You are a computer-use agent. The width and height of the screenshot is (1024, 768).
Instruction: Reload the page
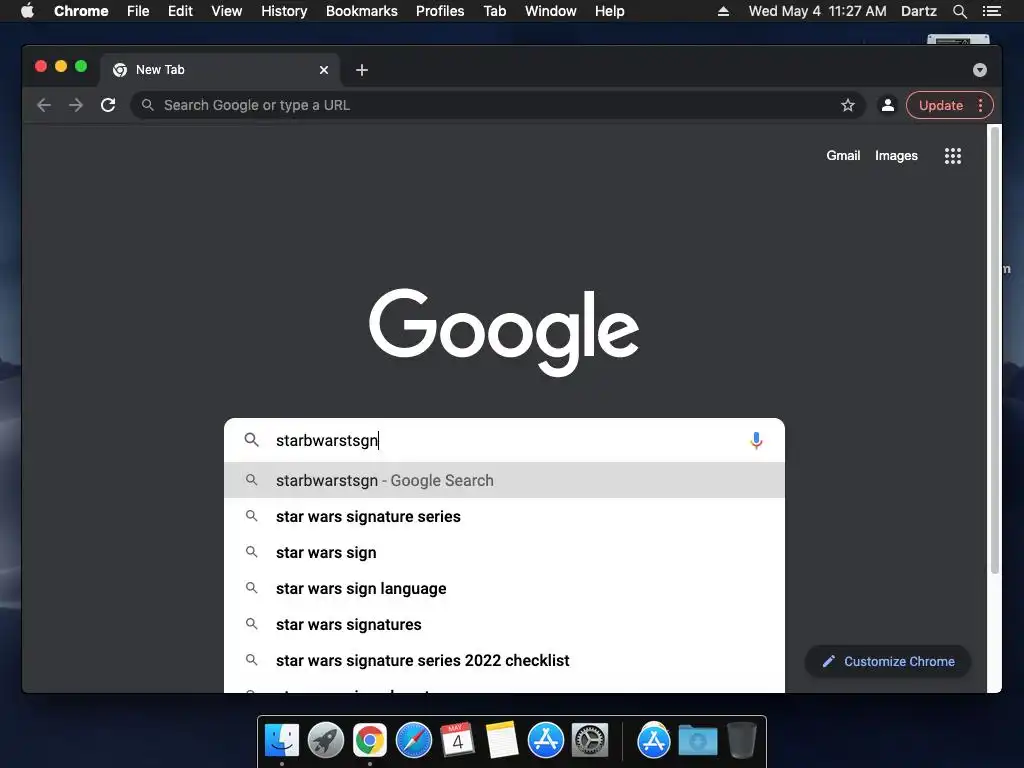[108, 105]
